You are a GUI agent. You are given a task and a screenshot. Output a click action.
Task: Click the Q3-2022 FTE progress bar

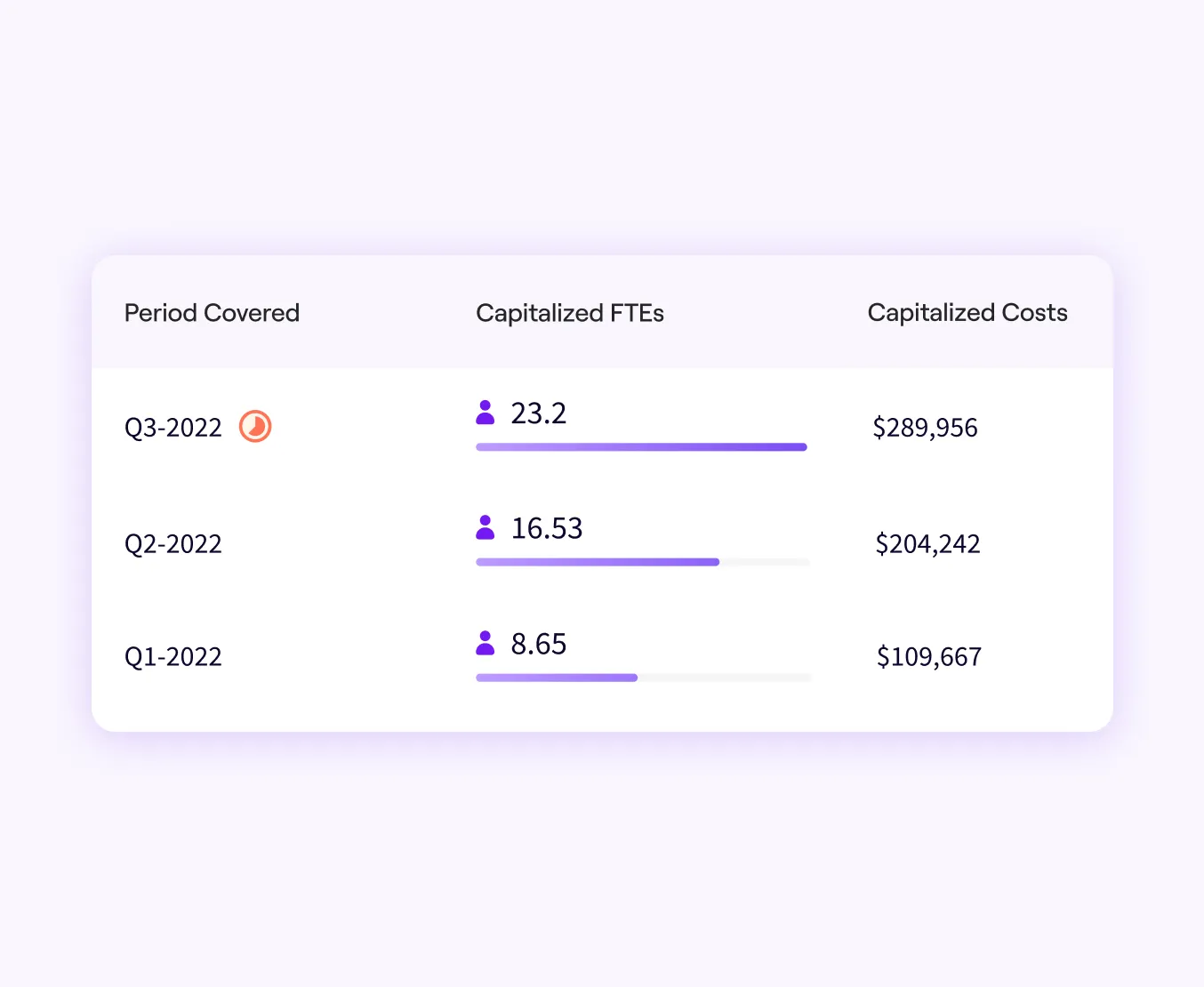coord(642,447)
